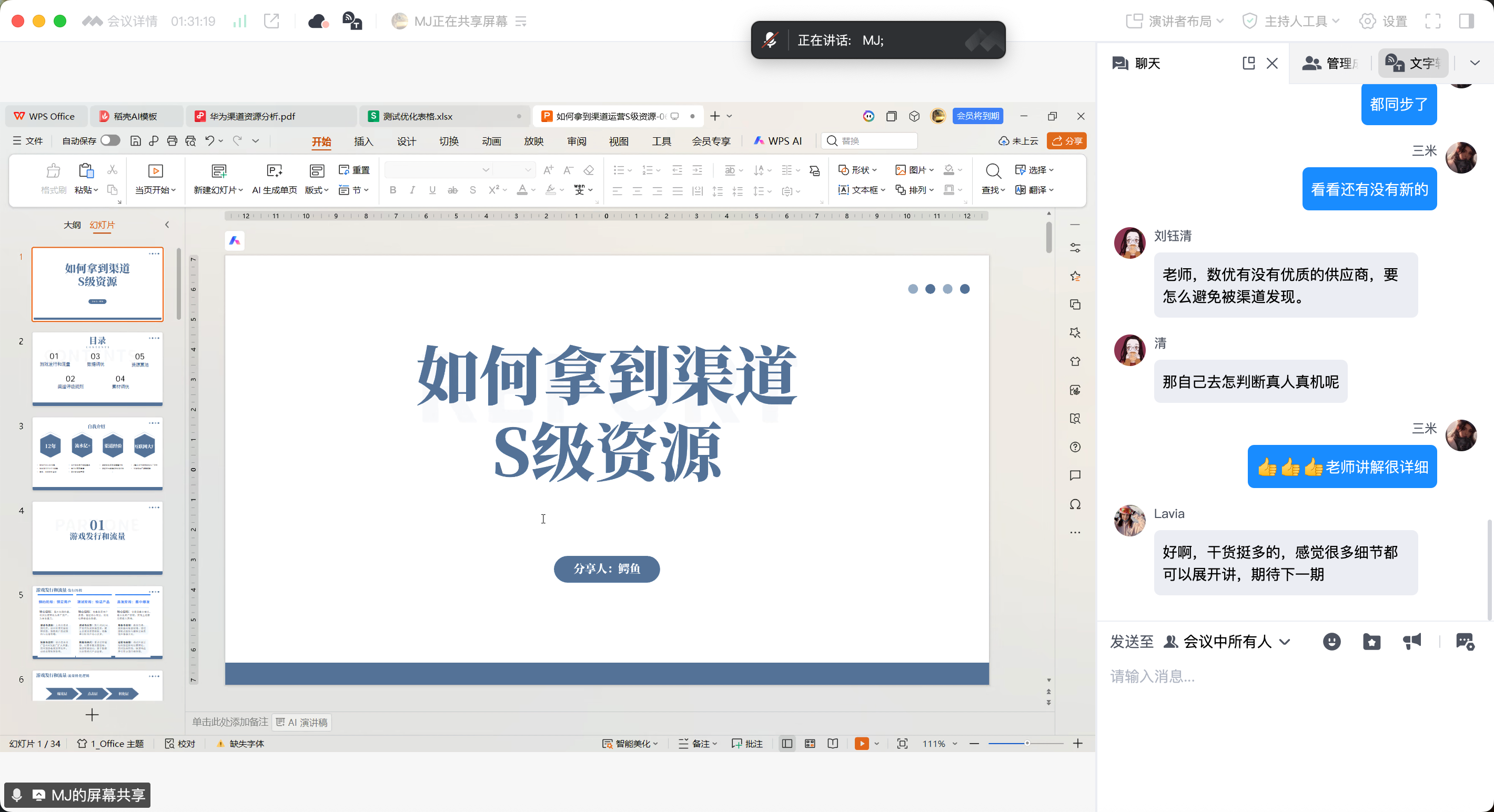1494x812 pixels.
Task: Click the AI generate single page icon
Action: pyautogui.click(x=274, y=170)
